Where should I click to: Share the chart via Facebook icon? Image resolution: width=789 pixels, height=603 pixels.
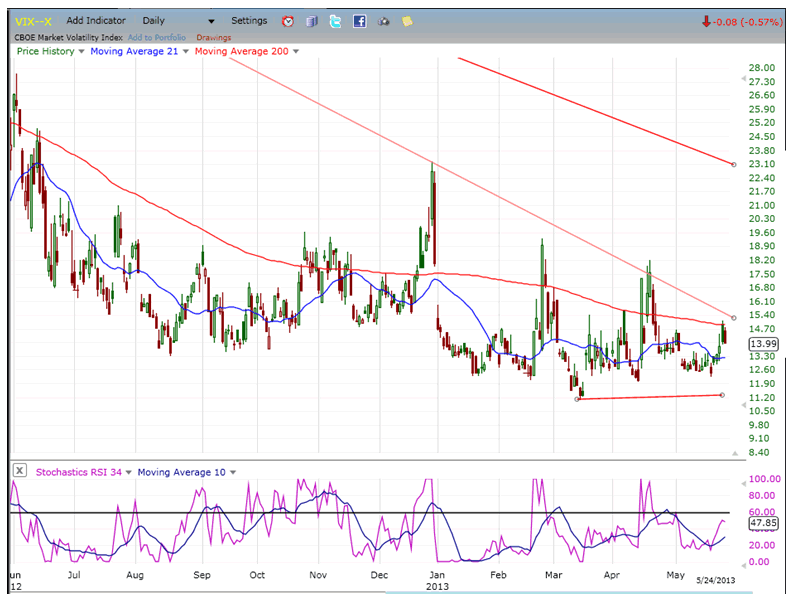(x=359, y=21)
